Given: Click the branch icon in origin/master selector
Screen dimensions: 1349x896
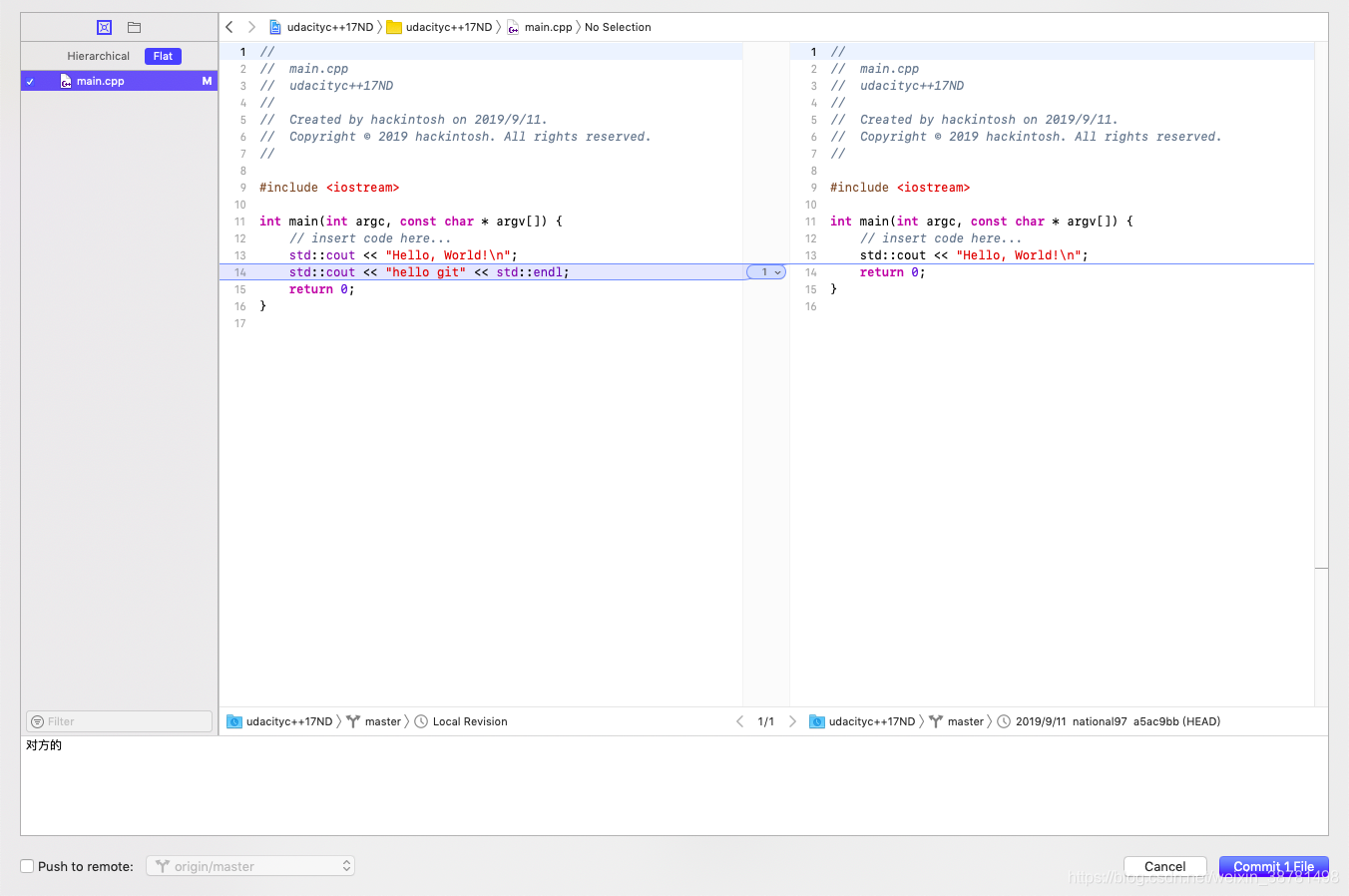Looking at the screenshot, I should (163, 866).
